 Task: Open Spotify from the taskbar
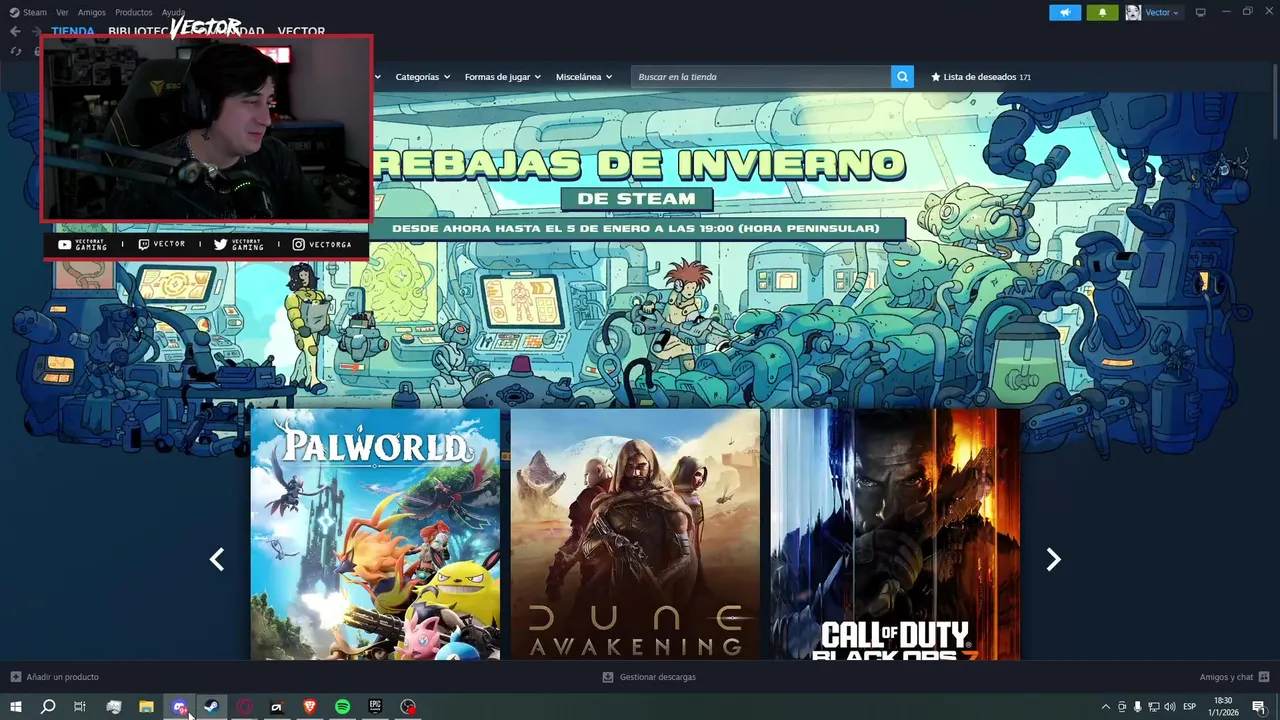(342, 707)
